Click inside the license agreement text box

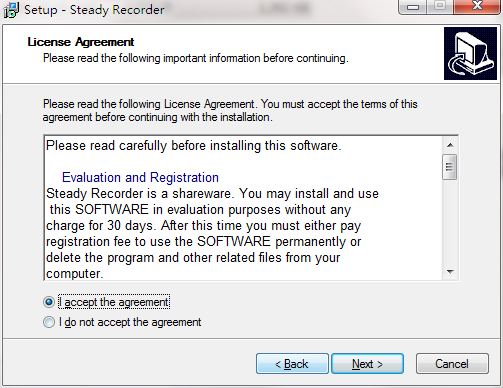(243, 208)
